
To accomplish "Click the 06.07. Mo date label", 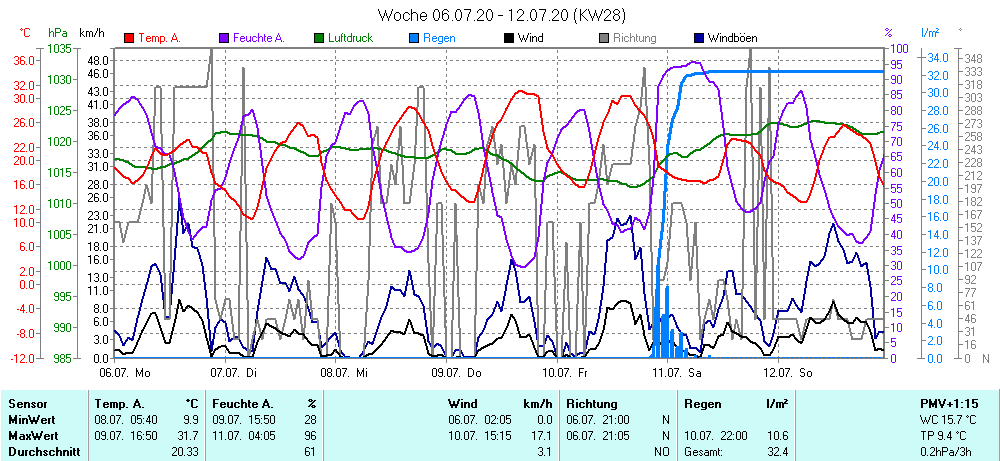I will click(125, 372).
